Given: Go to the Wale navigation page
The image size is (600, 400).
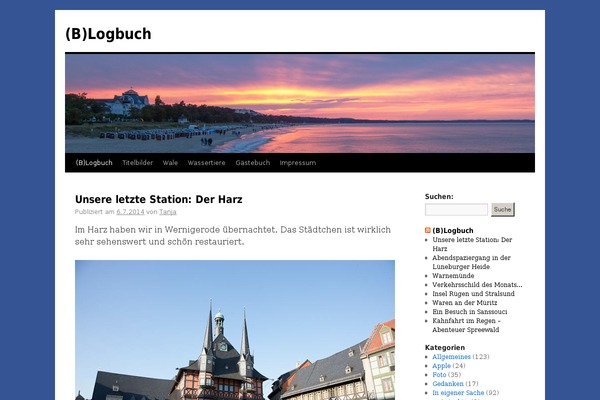Looking at the screenshot, I should click(x=170, y=163).
